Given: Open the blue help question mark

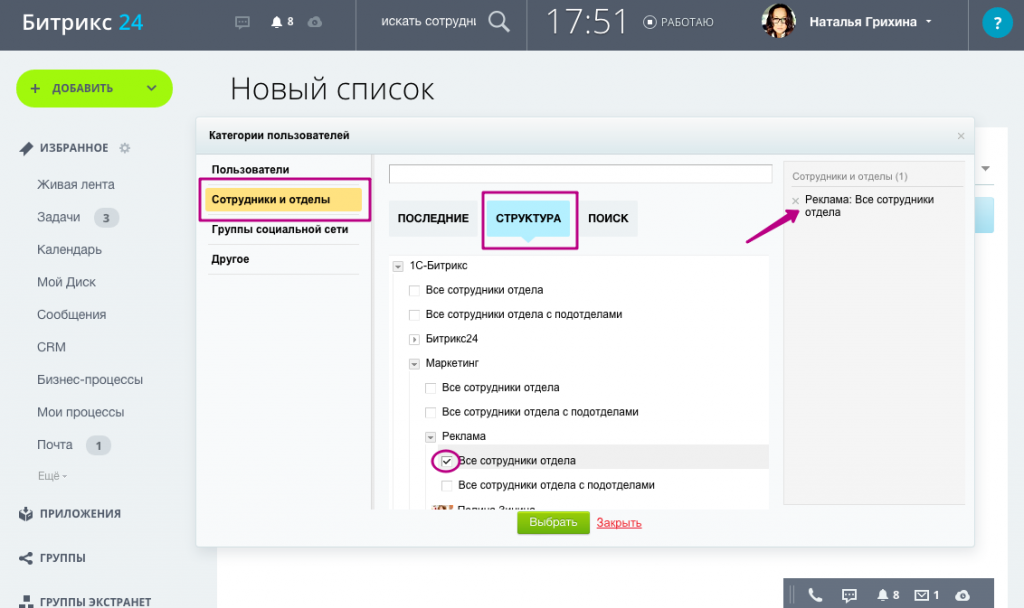Looking at the screenshot, I should point(997,24).
